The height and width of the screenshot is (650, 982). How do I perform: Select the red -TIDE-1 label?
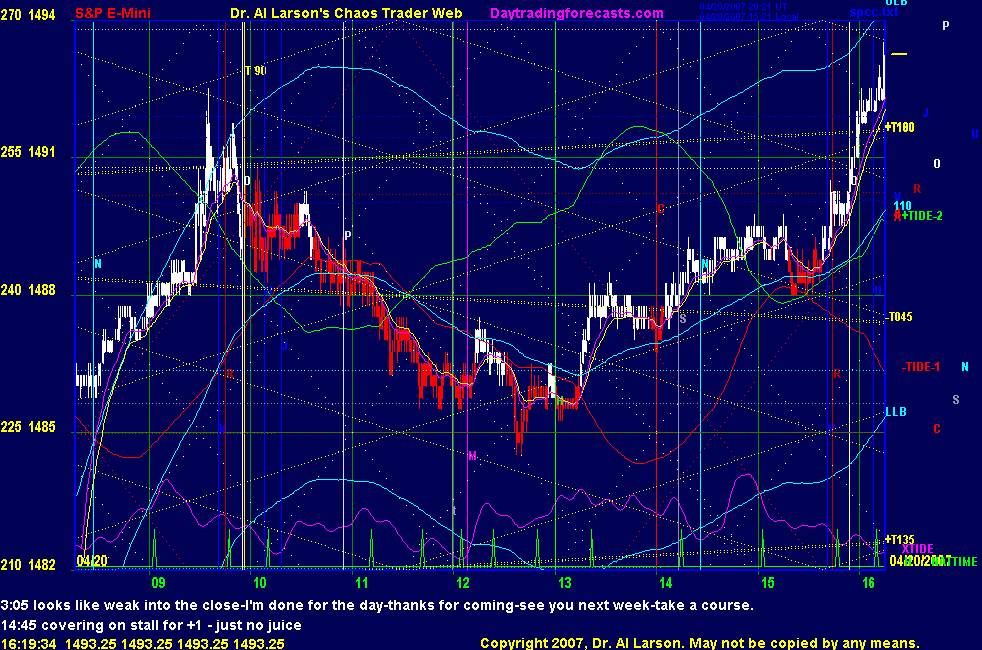coord(921,367)
